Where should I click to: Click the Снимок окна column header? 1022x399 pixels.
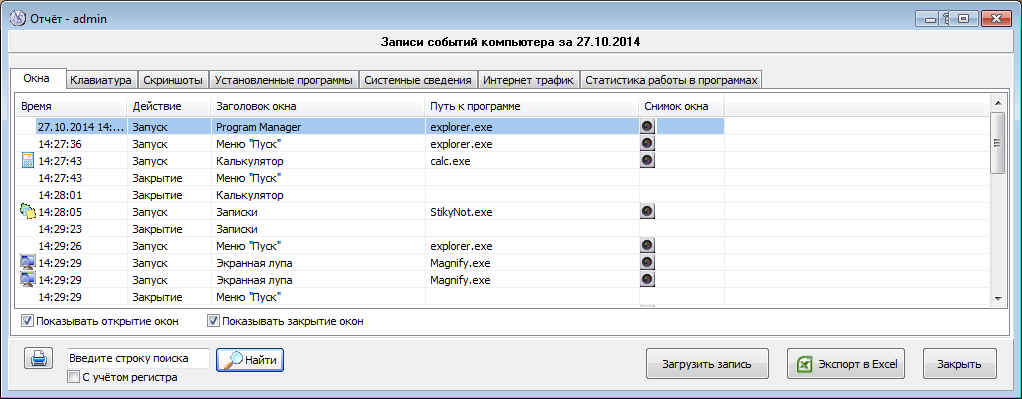coord(681,106)
